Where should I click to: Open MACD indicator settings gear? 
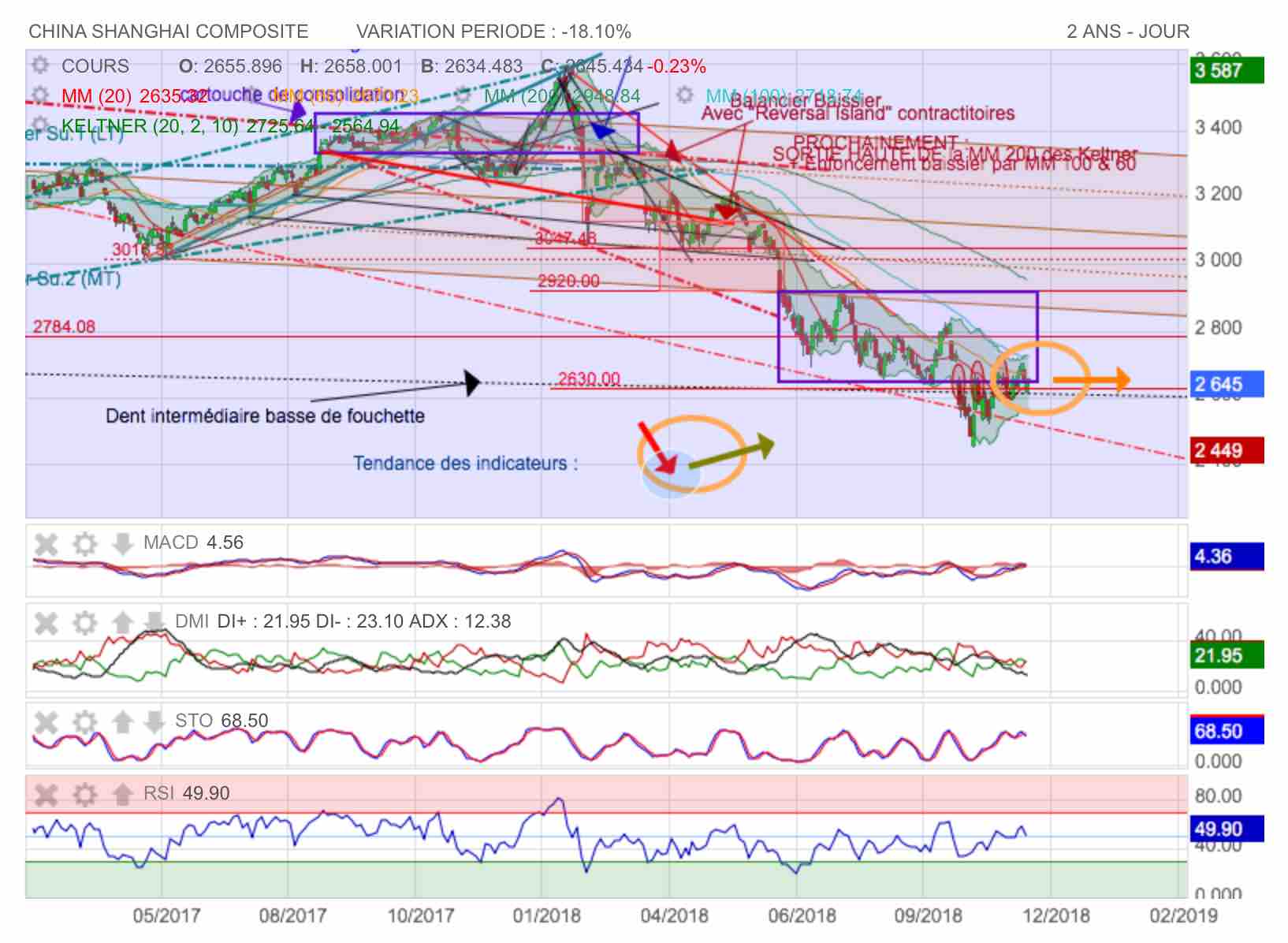pyautogui.click(x=84, y=543)
